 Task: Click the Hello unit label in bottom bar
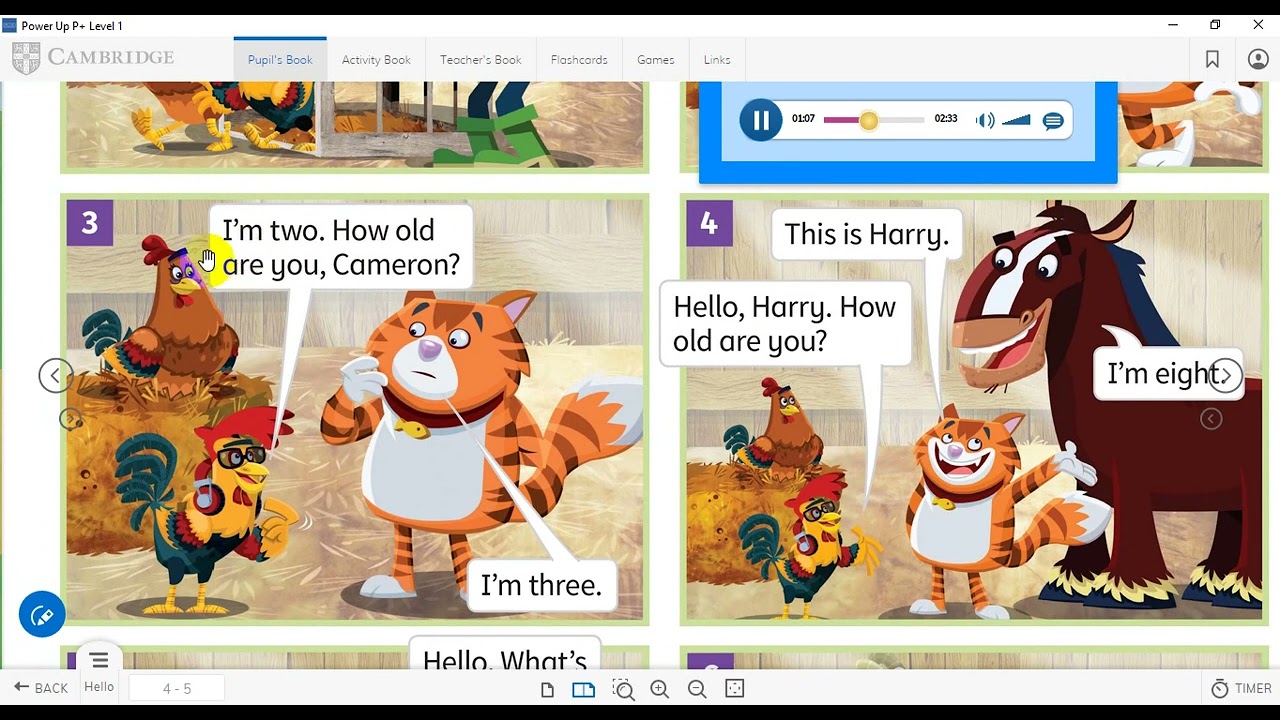point(99,687)
